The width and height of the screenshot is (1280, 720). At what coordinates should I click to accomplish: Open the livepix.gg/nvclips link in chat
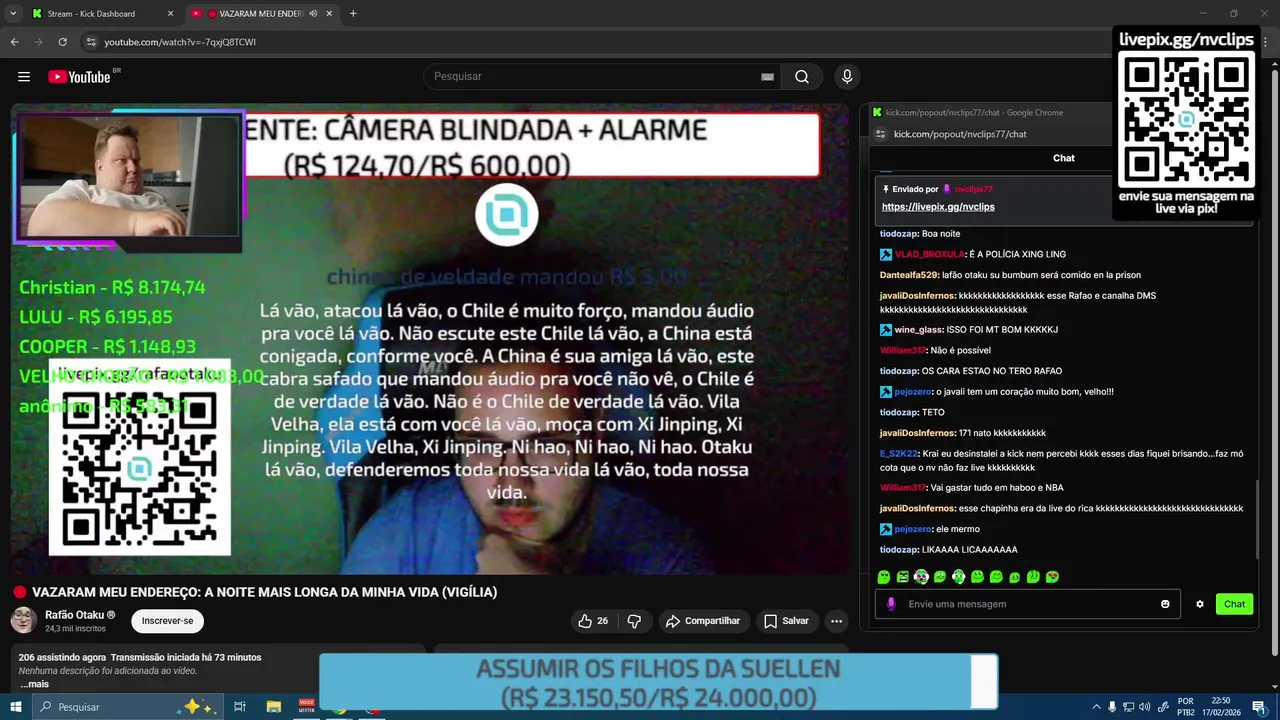(938, 206)
